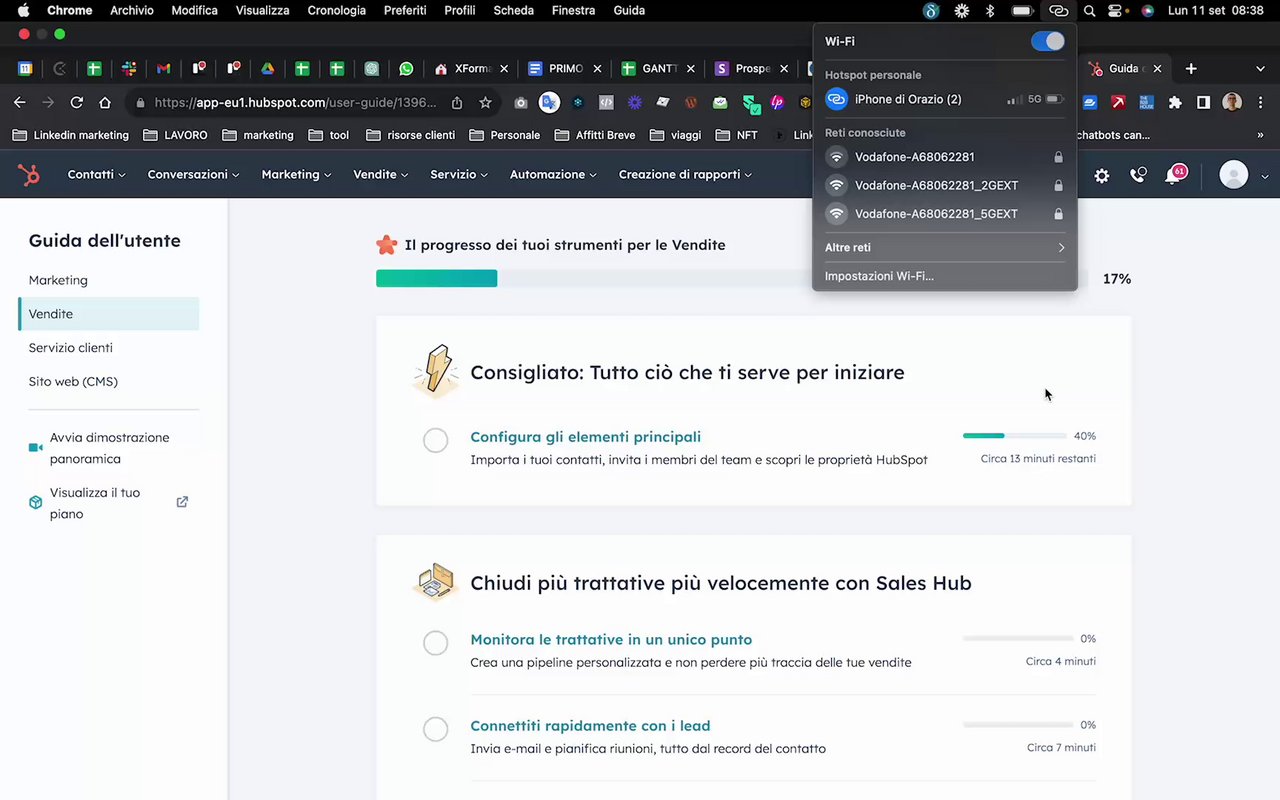Click the Chrome home button
1280x800 pixels.
pos(105,102)
